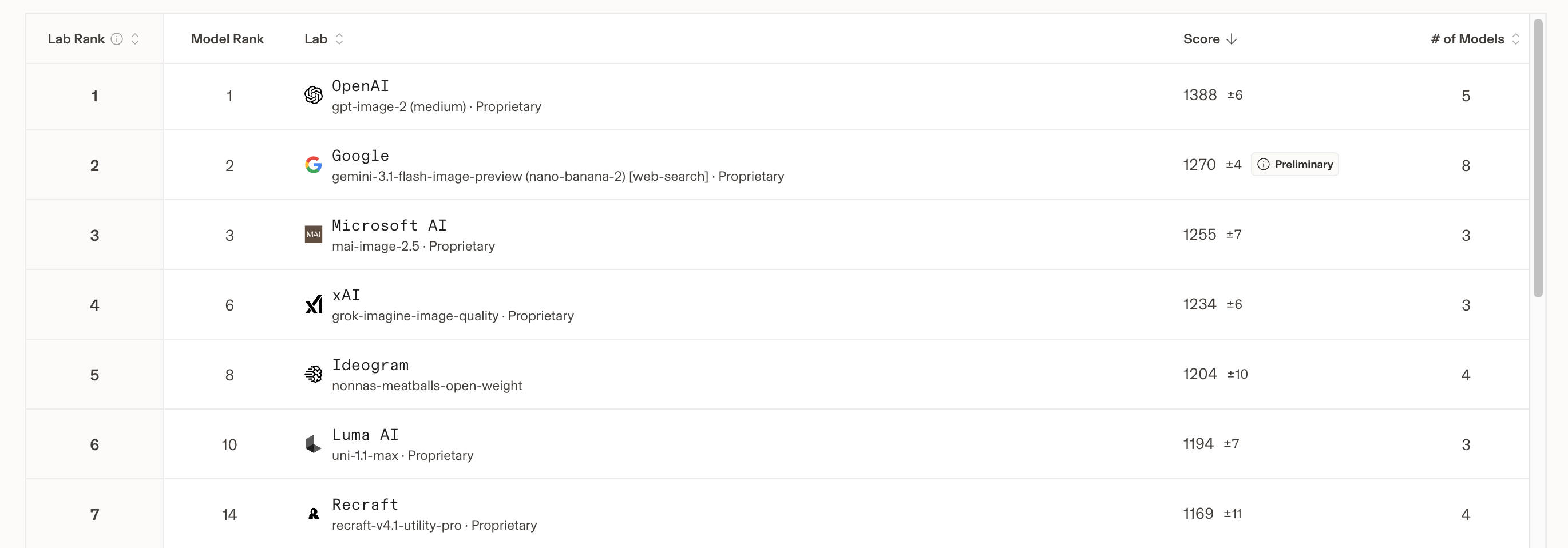Click the OpenAI logo icon
Screen dimensions: 1568x548
pos(314,95)
